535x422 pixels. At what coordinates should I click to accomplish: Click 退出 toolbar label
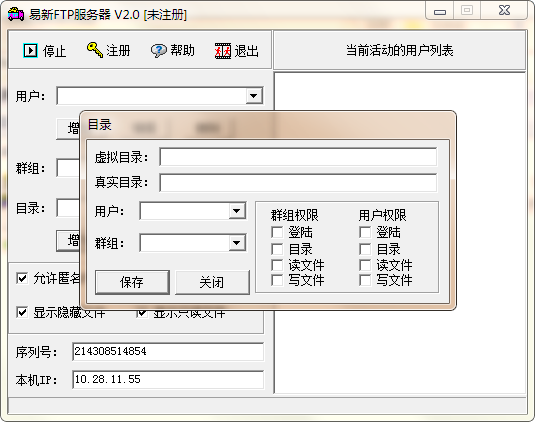point(246,51)
